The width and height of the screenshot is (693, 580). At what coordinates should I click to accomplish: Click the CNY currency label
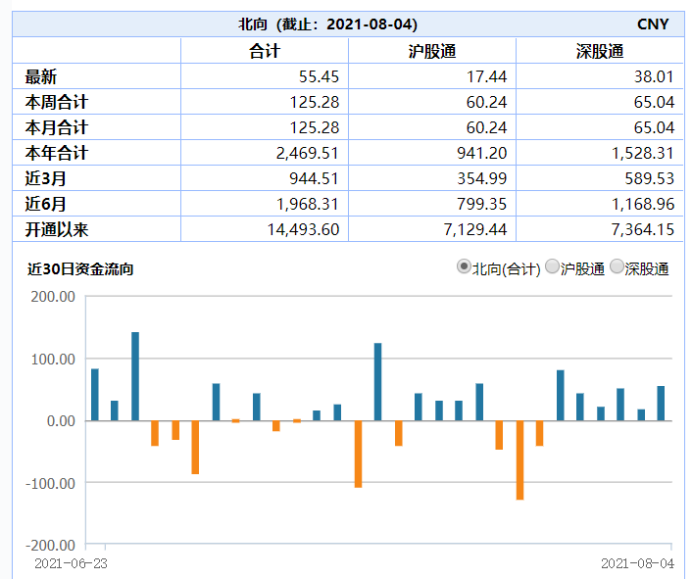click(653, 23)
